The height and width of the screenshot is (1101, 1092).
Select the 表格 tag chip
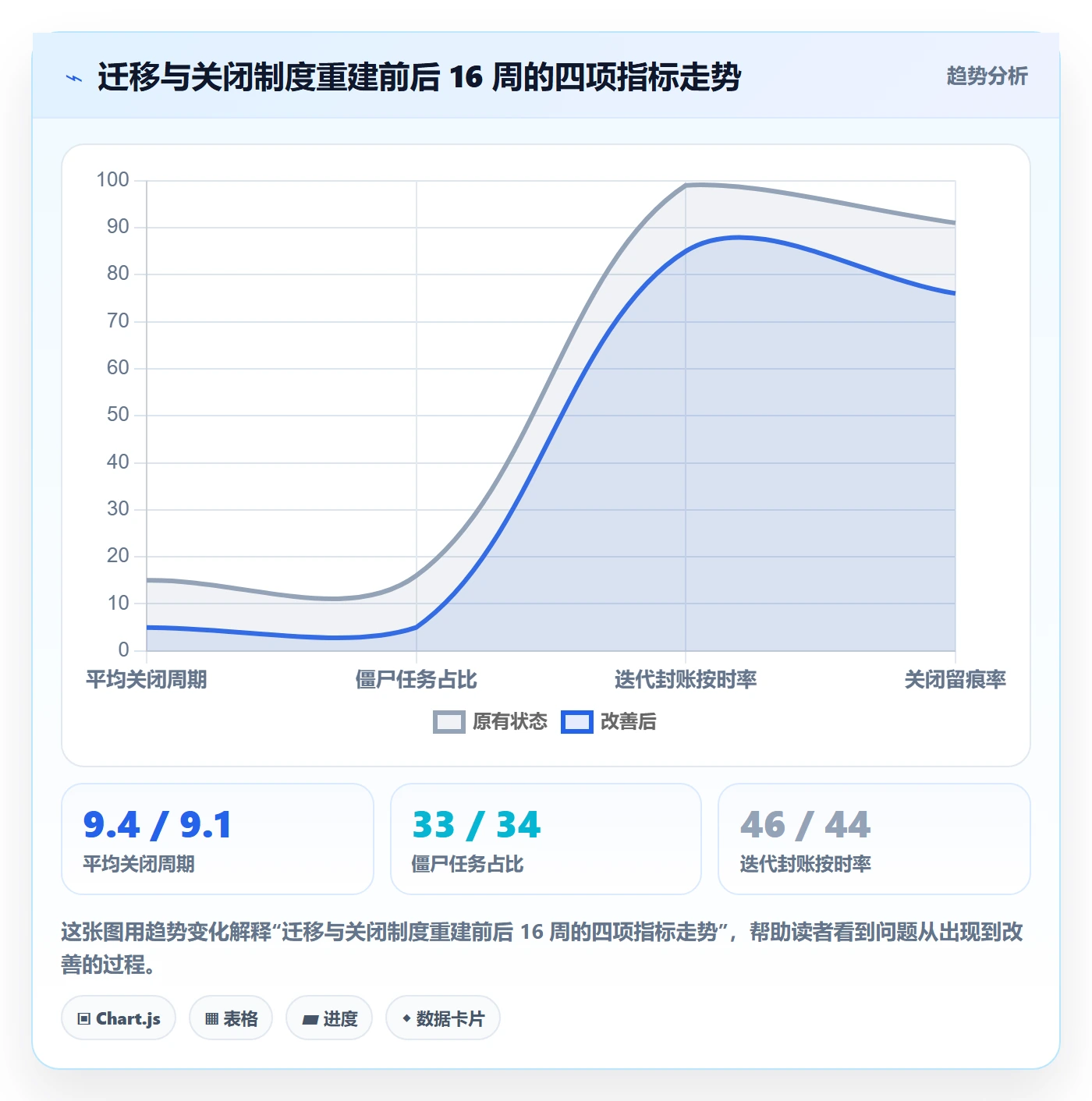231,1018
